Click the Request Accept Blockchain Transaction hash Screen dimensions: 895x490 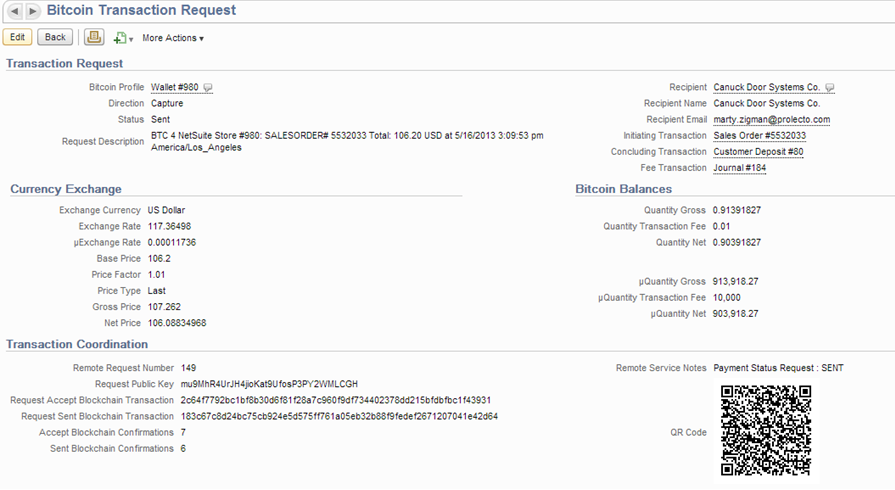(336, 400)
